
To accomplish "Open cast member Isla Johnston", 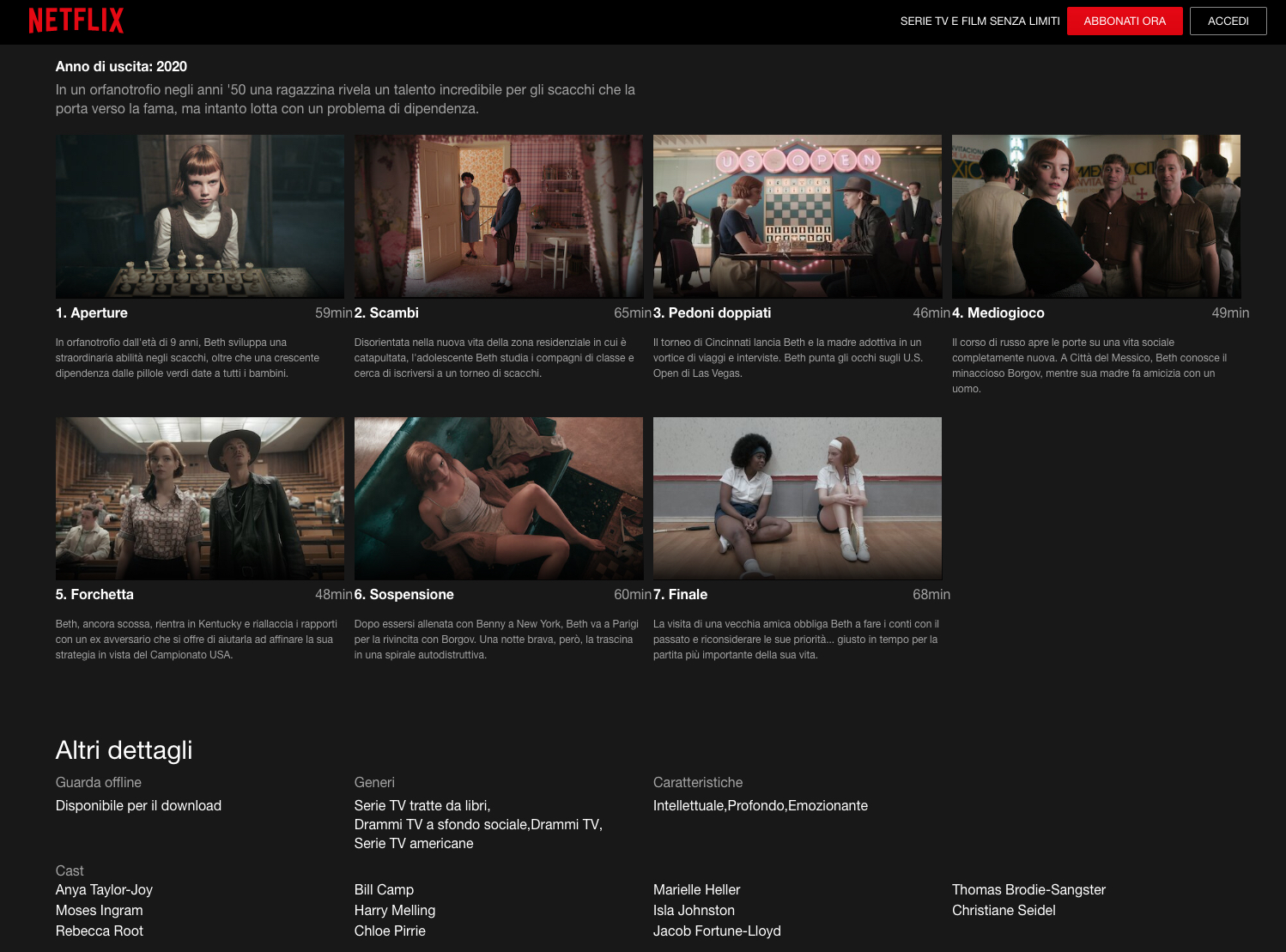I will click(694, 911).
